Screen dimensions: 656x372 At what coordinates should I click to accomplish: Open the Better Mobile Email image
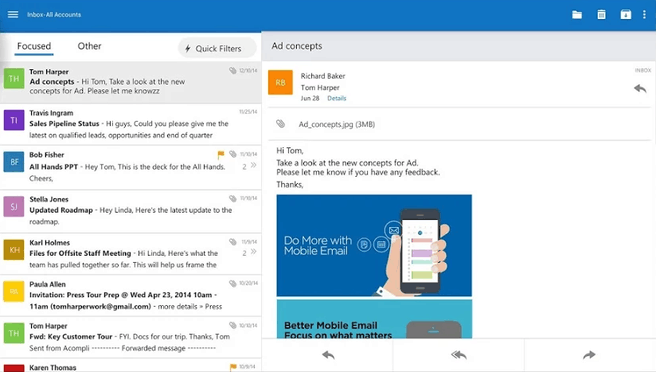tap(374, 319)
